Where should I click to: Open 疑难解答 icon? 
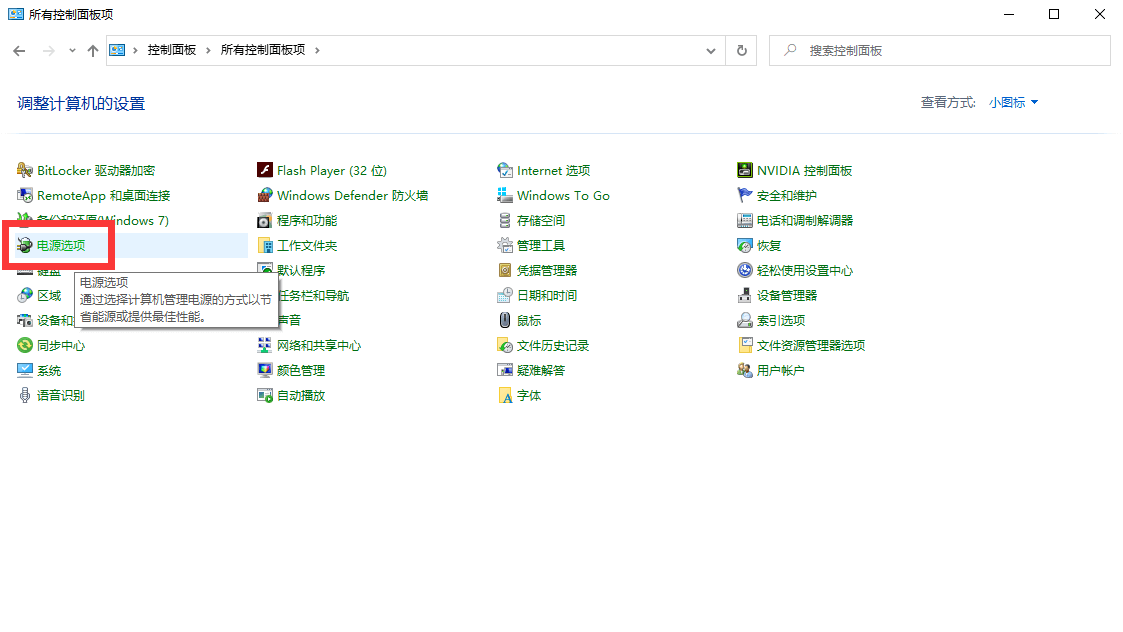(505, 370)
